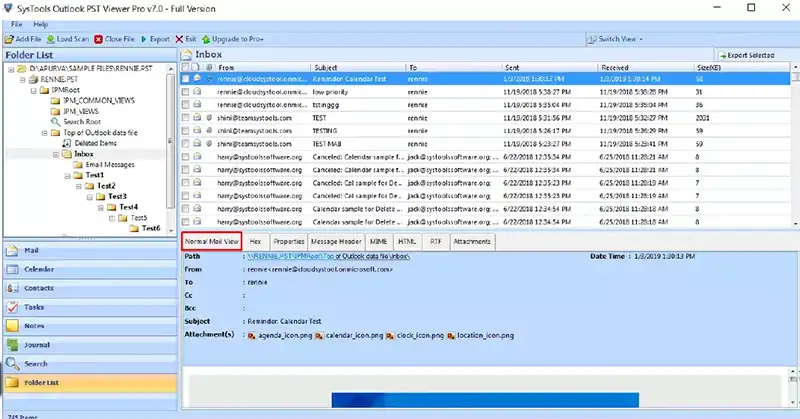Switch to the Properties tab
This screenshot has width=800, height=419.
[288, 241]
